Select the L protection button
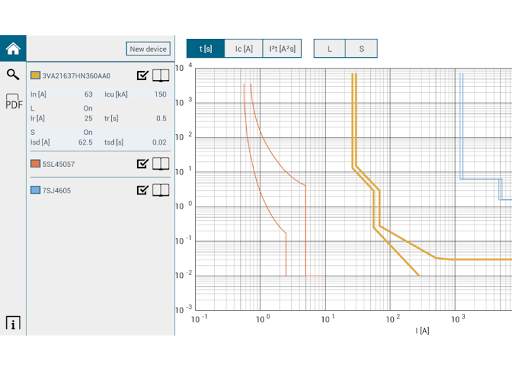 click(x=329, y=49)
